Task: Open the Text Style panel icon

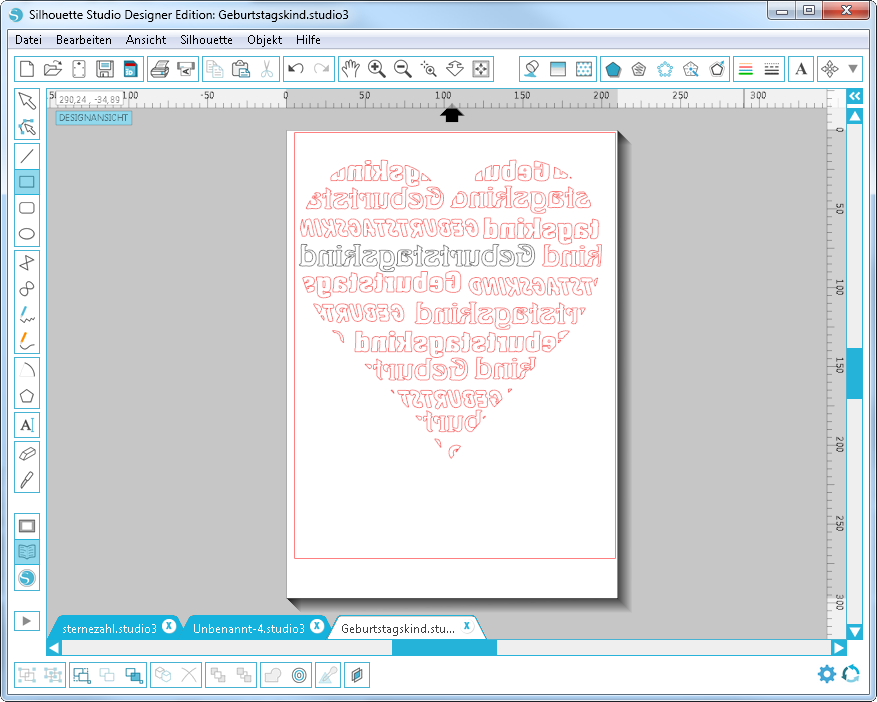Action: pyautogui.click(x=801, y=69)
